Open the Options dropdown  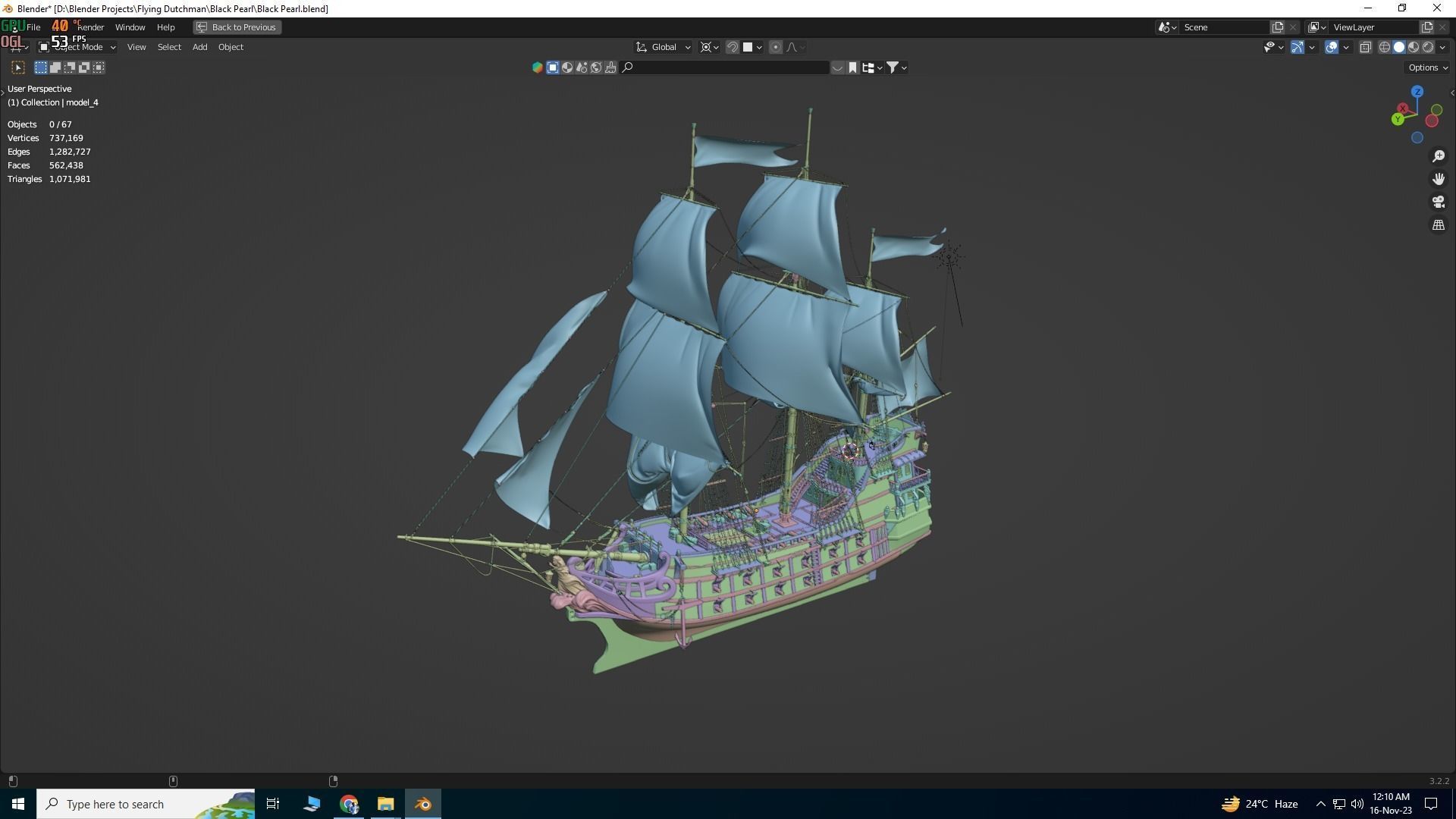pos(1428,67)
